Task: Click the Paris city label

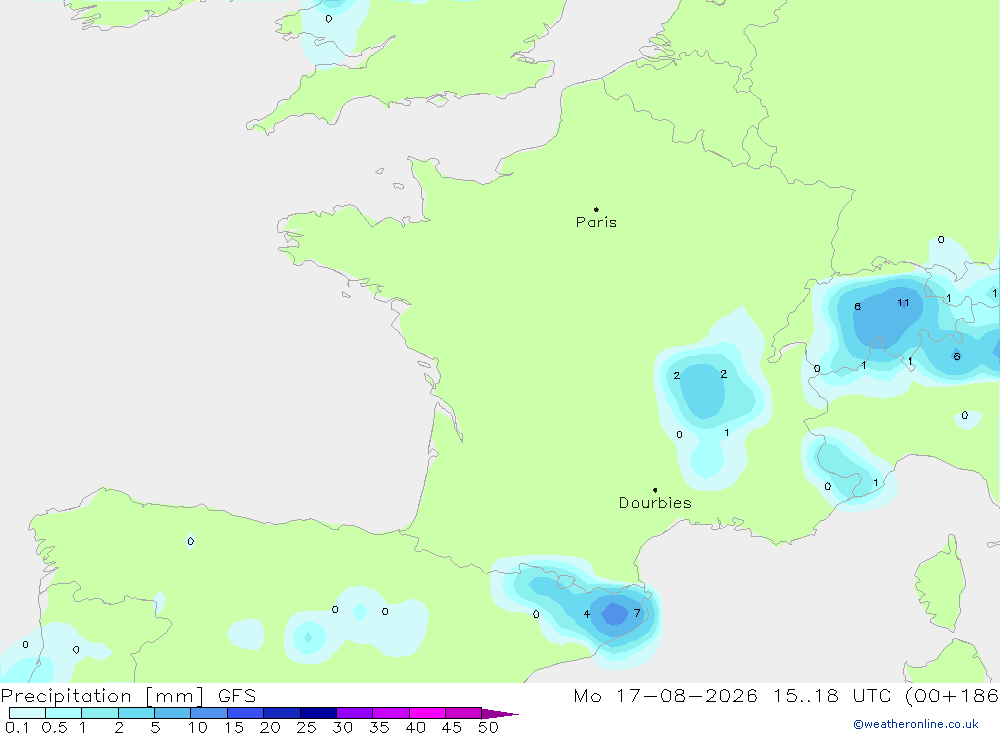Action: [x=596, y=222]
